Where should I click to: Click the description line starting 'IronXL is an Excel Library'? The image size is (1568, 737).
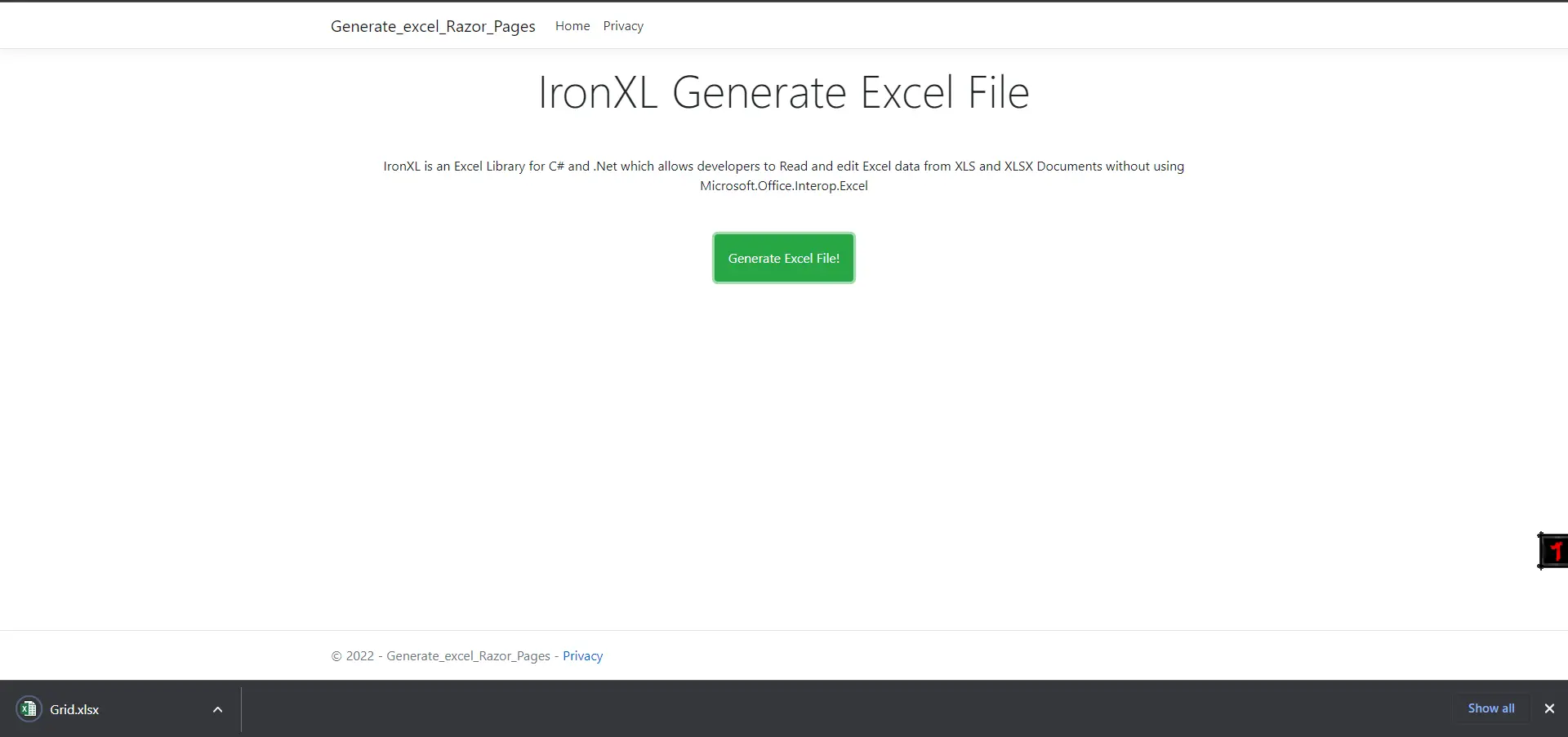point(783,166)
